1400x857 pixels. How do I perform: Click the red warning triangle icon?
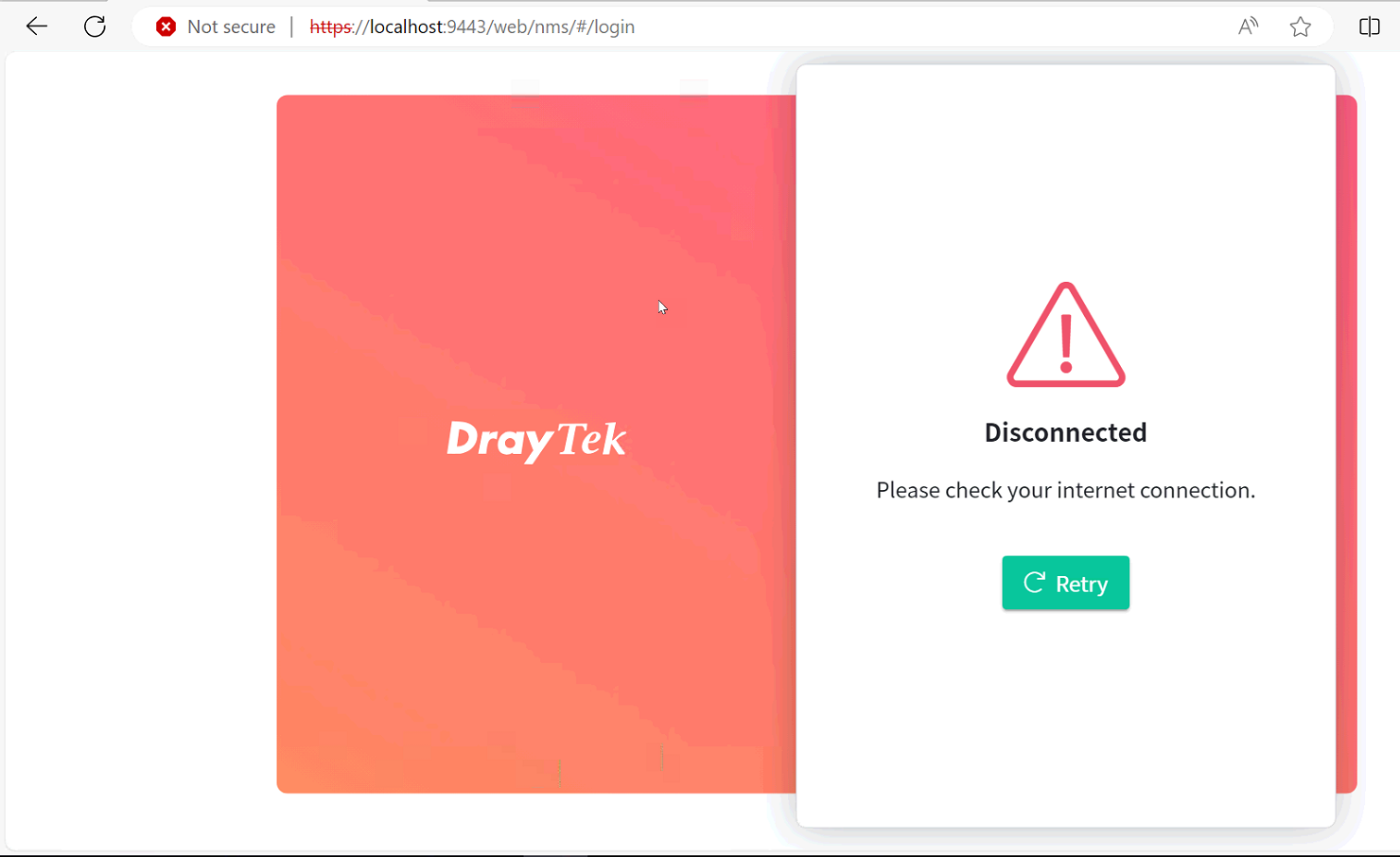[x=1066, y=335]
